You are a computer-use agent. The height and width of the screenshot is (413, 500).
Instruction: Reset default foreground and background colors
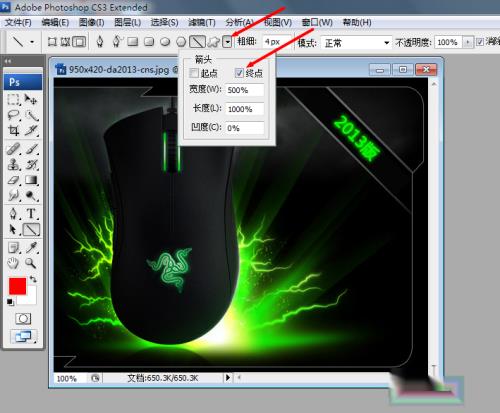[x=11, y=302]
